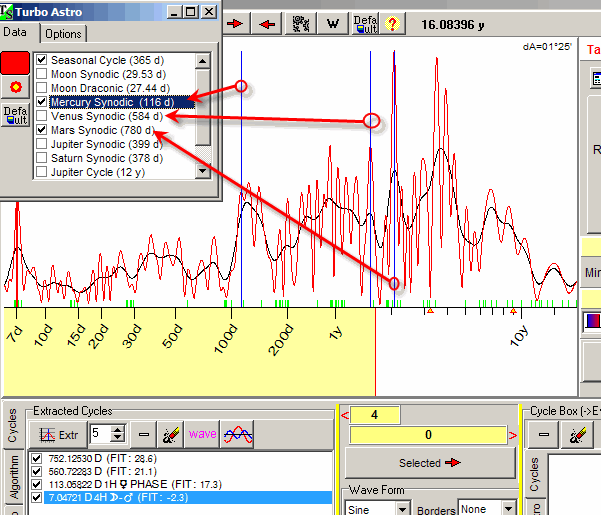Click the dA=01°25' label on chart
Screen dimensions: 601x515
(547, 47)
